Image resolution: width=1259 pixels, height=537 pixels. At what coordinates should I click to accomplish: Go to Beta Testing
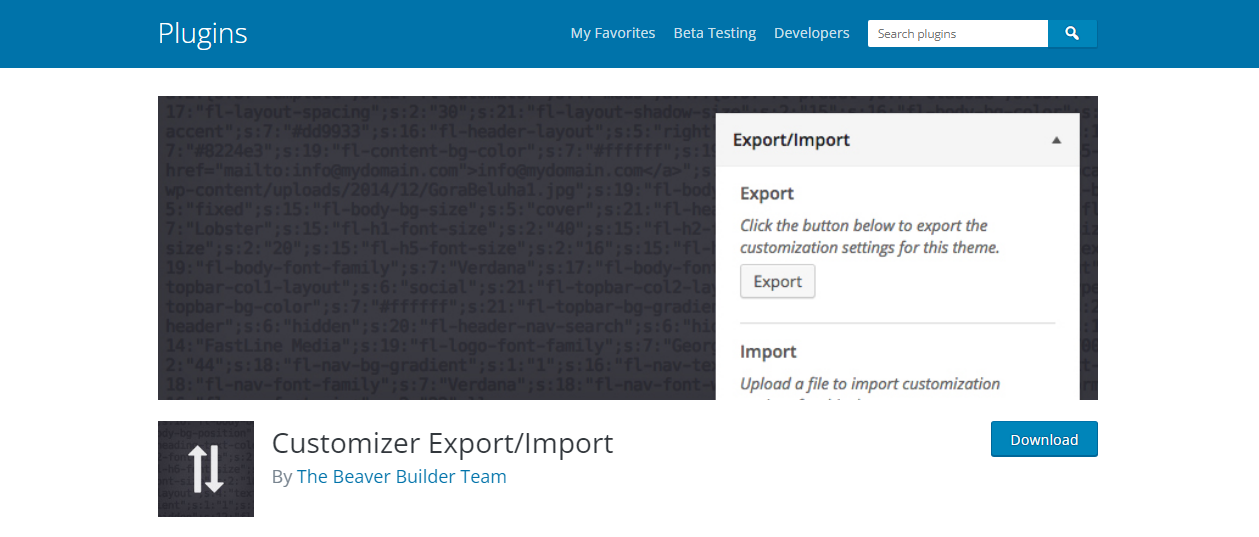point(715,33)
